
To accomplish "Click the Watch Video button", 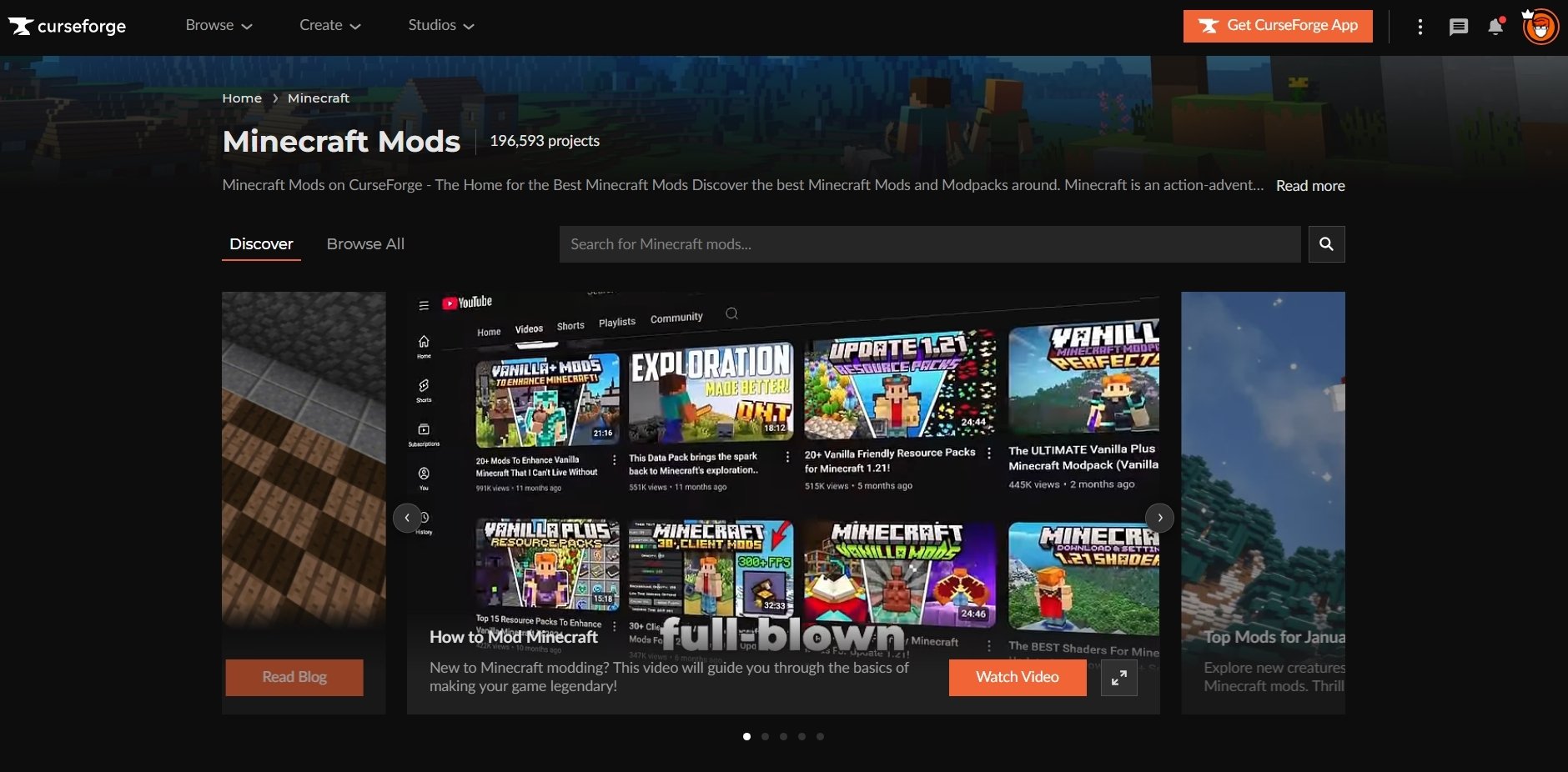I will point(1017,677).
